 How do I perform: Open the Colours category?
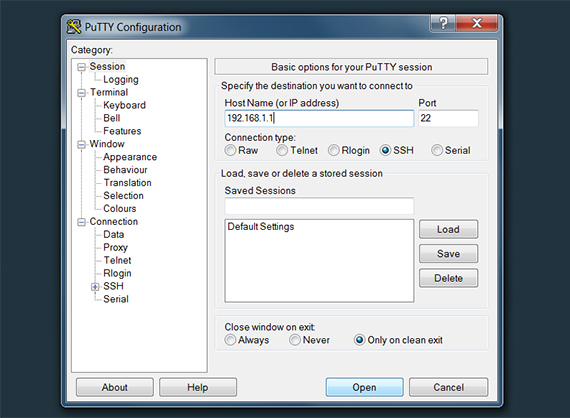pyautogui.click(x=120, y=209)
